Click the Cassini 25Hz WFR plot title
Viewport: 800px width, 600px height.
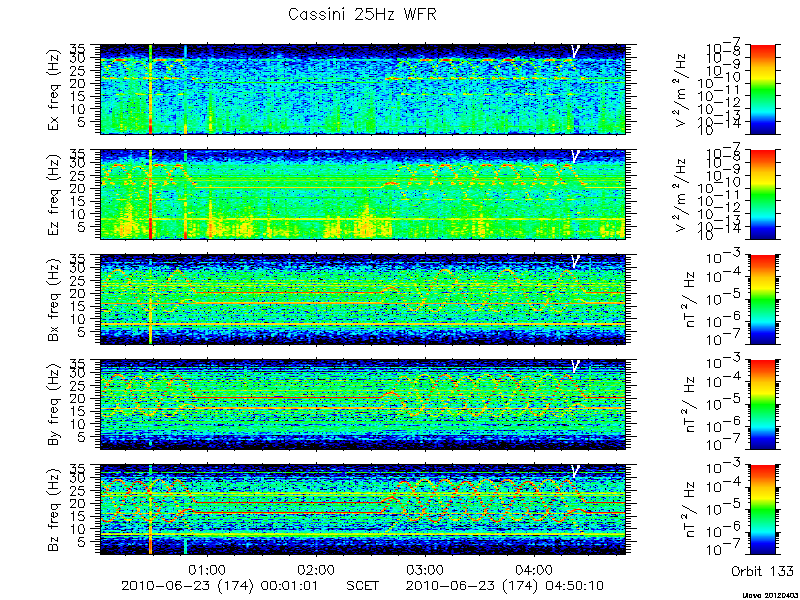click(362, 14)
